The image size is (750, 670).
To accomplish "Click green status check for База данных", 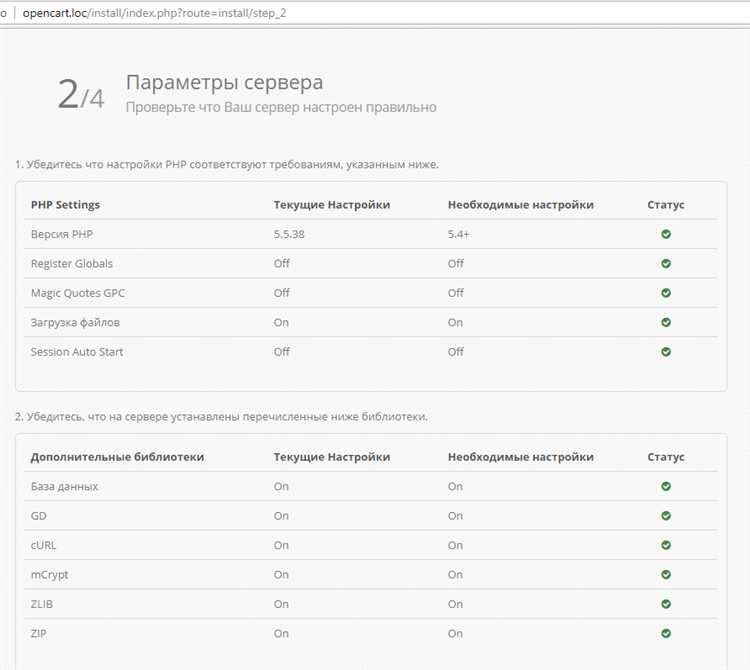I will tap(666, 486).
